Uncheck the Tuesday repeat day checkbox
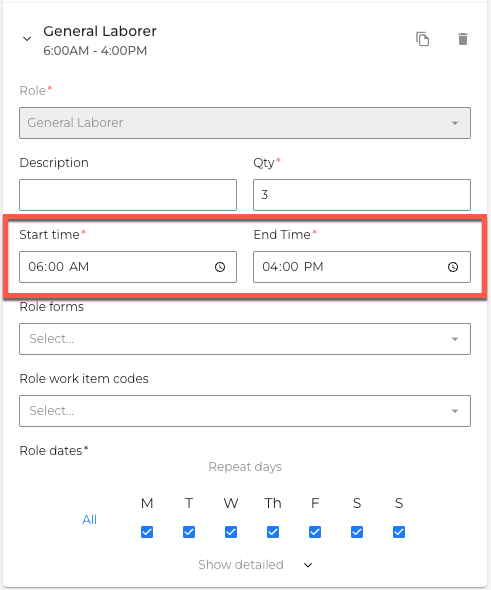This screenshot has width=491, height=590. pos(189,532)
